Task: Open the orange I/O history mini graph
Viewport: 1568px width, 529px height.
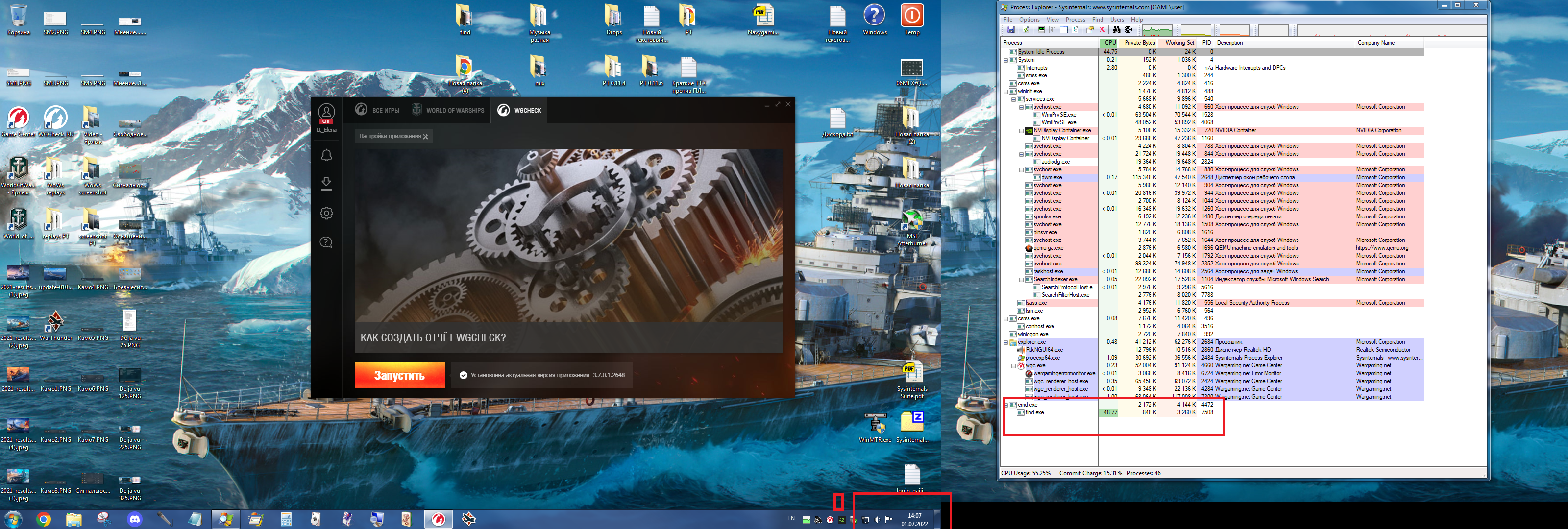Action: pyautogui.click(x=1234, y=30)
